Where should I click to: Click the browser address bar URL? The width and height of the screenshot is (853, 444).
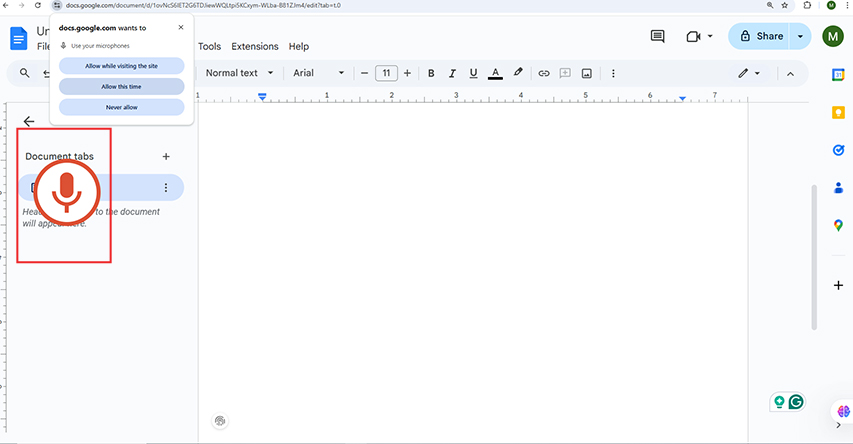coord(203,5)
